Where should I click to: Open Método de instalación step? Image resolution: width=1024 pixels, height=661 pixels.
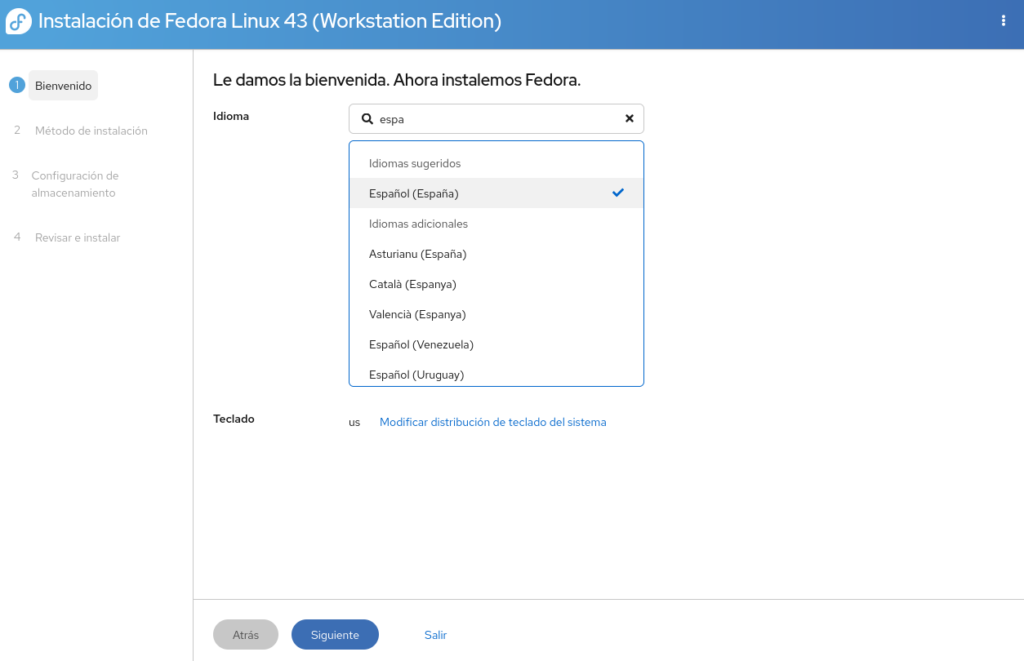coord(91,131)
